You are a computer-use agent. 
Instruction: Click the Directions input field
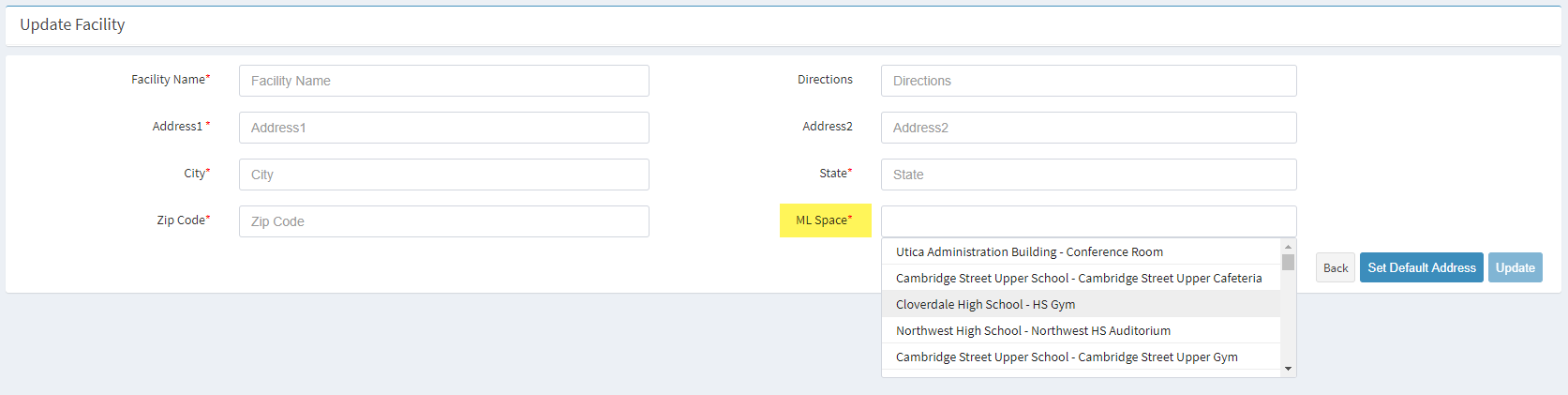pyautogui.click(x=1088, y=81)
